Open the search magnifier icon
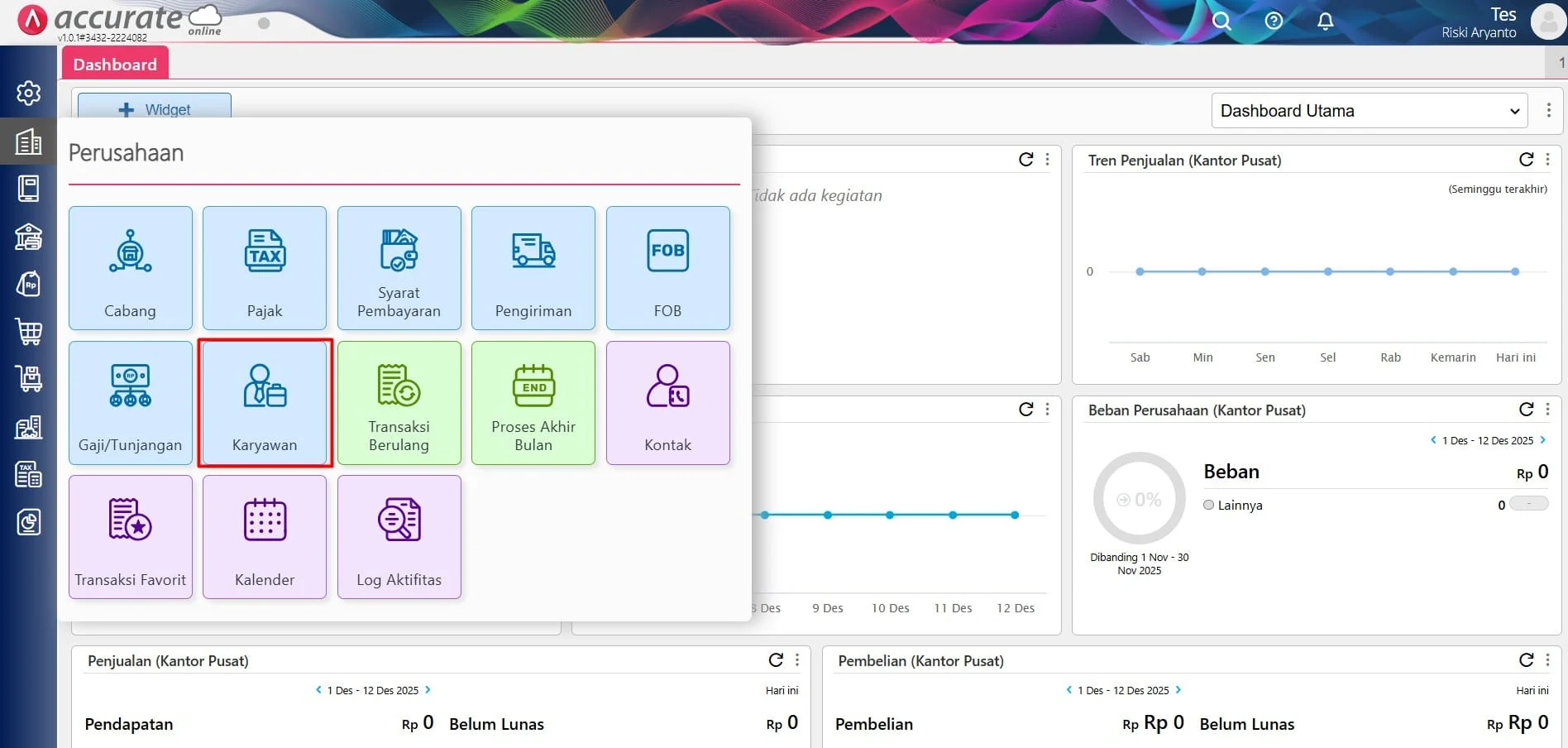 pyautogui.click(x=1221, y=22)
